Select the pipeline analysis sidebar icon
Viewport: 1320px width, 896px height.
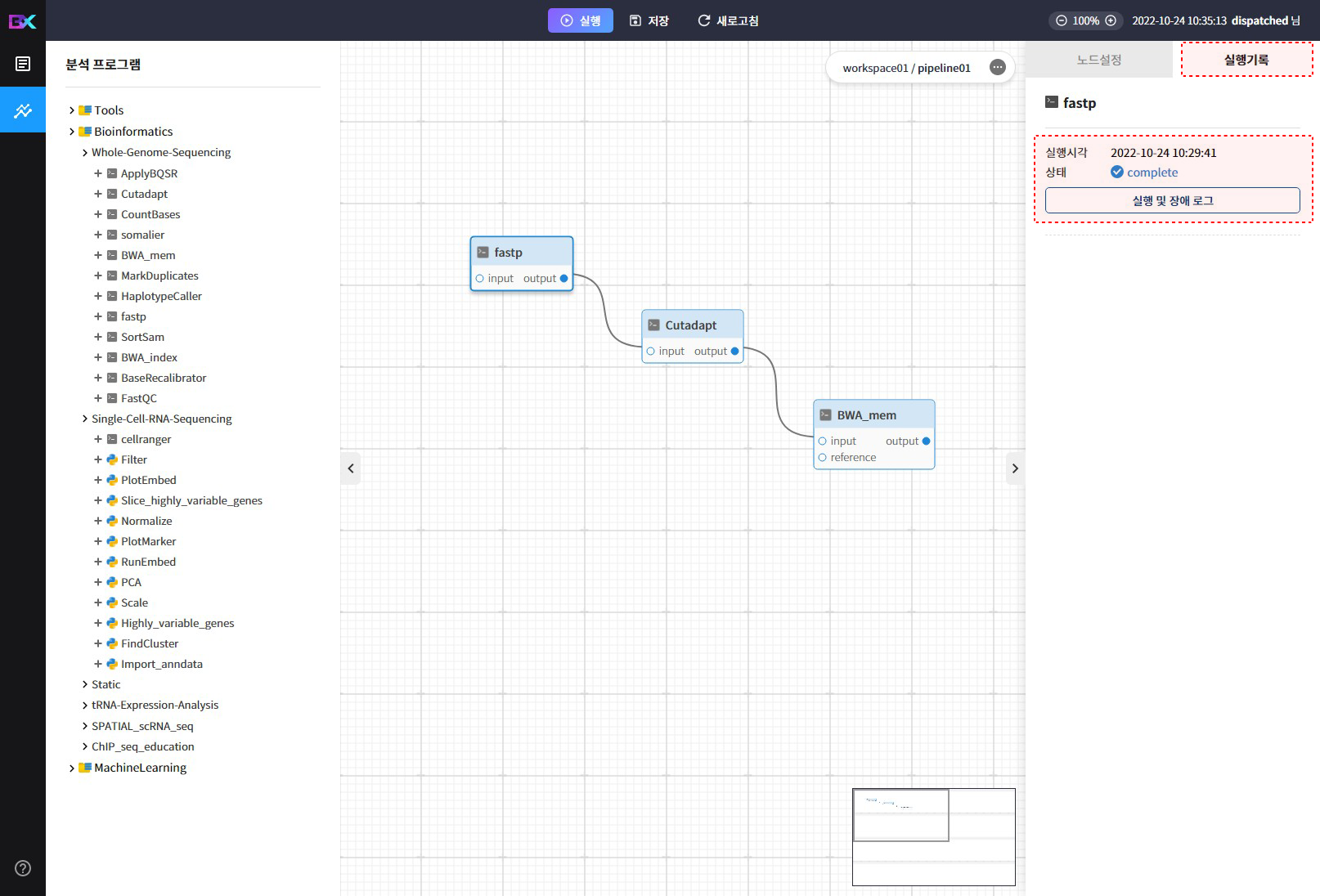coord(23,110)
